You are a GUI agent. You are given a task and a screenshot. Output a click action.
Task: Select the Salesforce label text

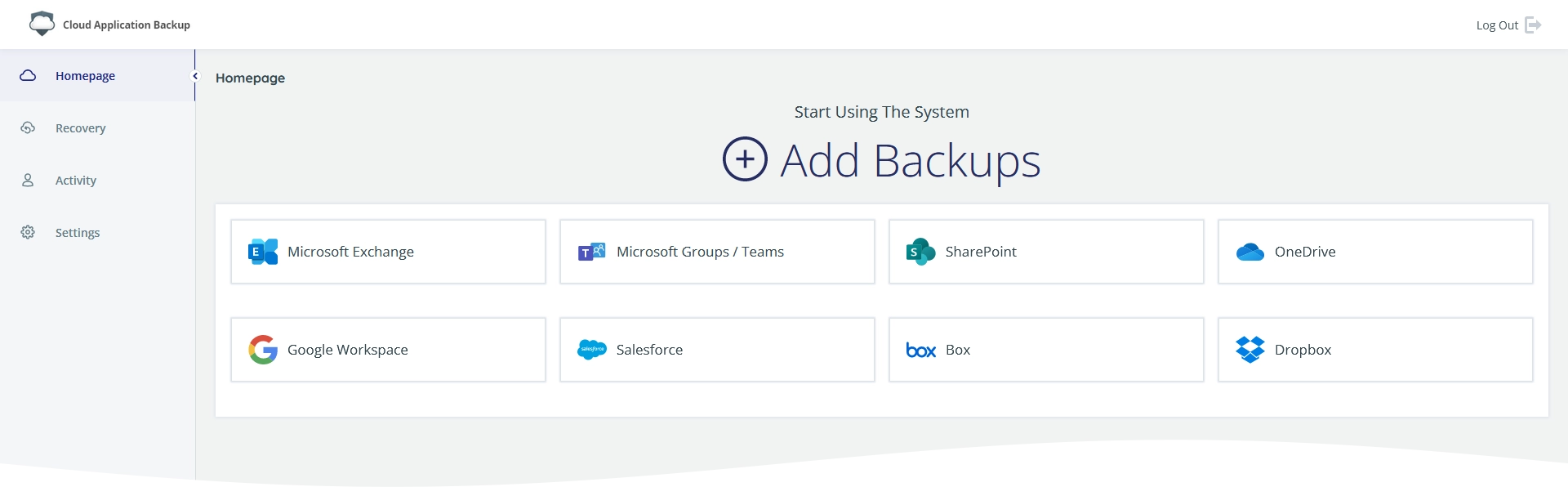pos(649,350)
